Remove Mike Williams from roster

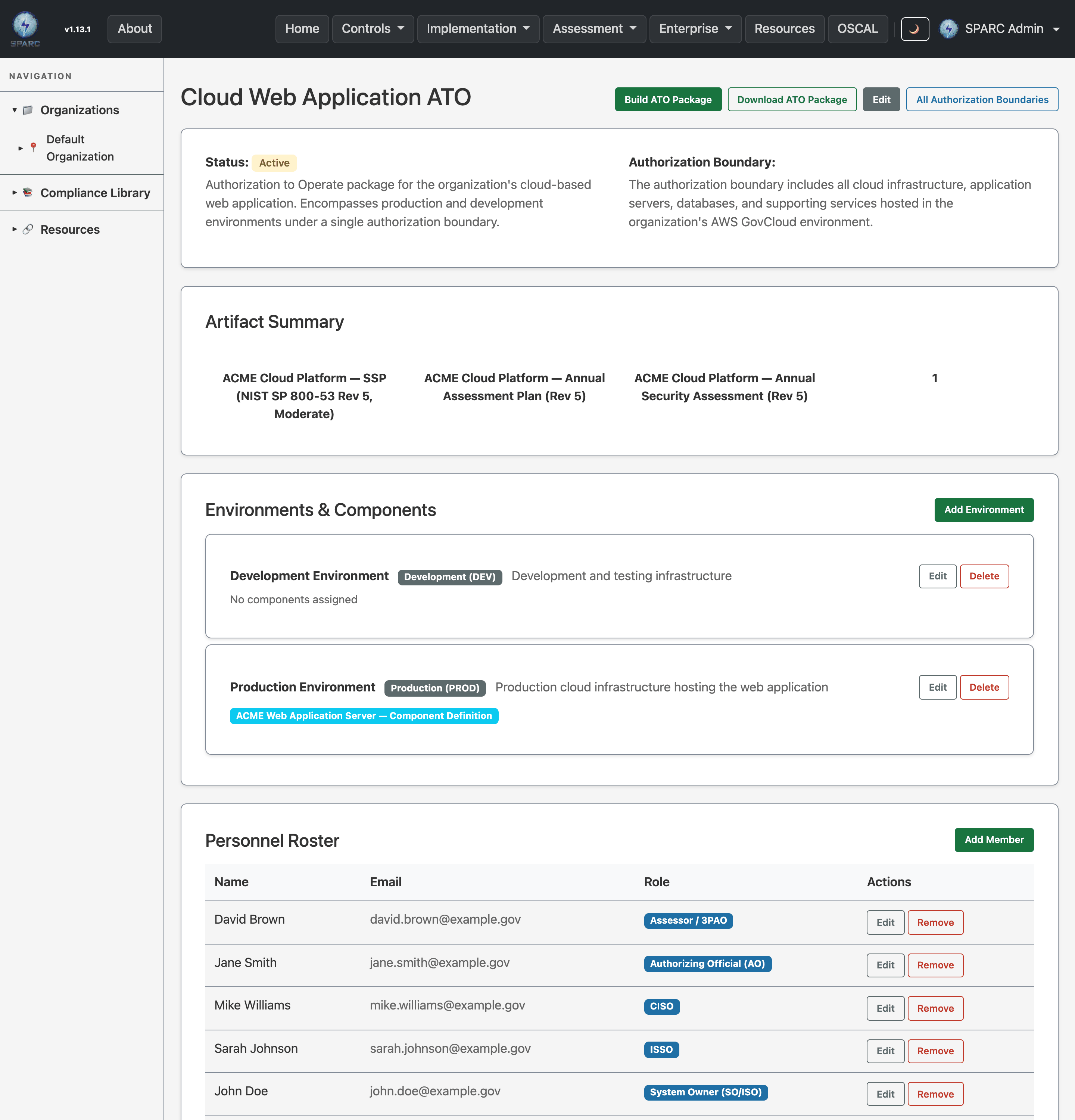tap(935, 1009)
